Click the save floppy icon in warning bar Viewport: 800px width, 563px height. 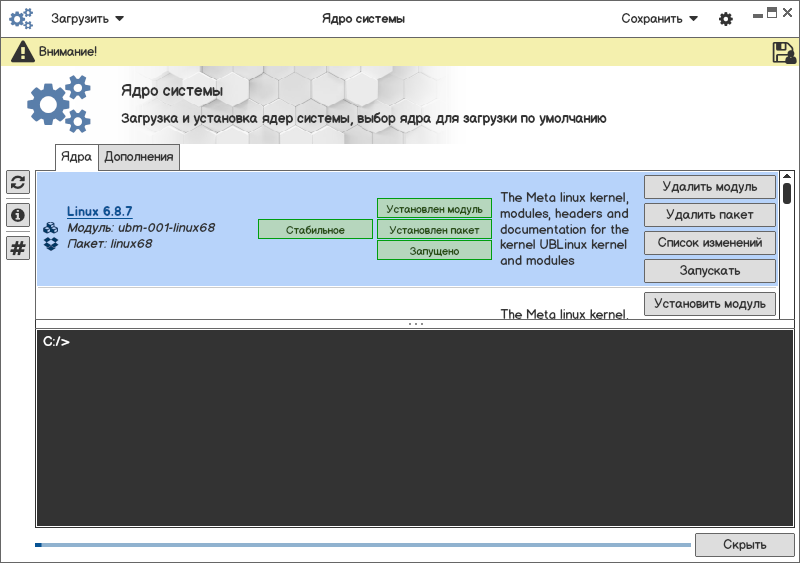point(784,53)
